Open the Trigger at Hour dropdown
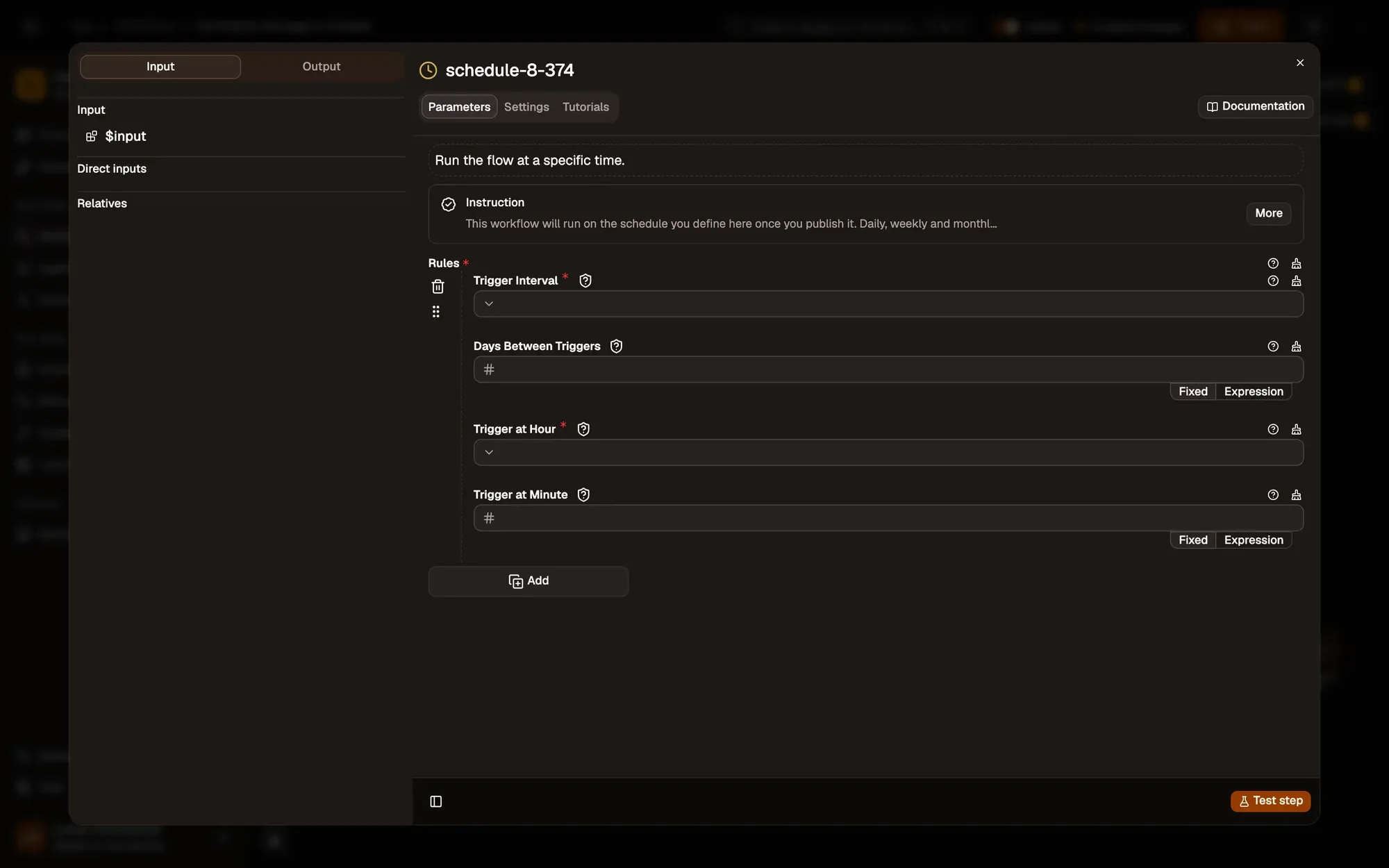1389x868 pixels. click(888, 453)
